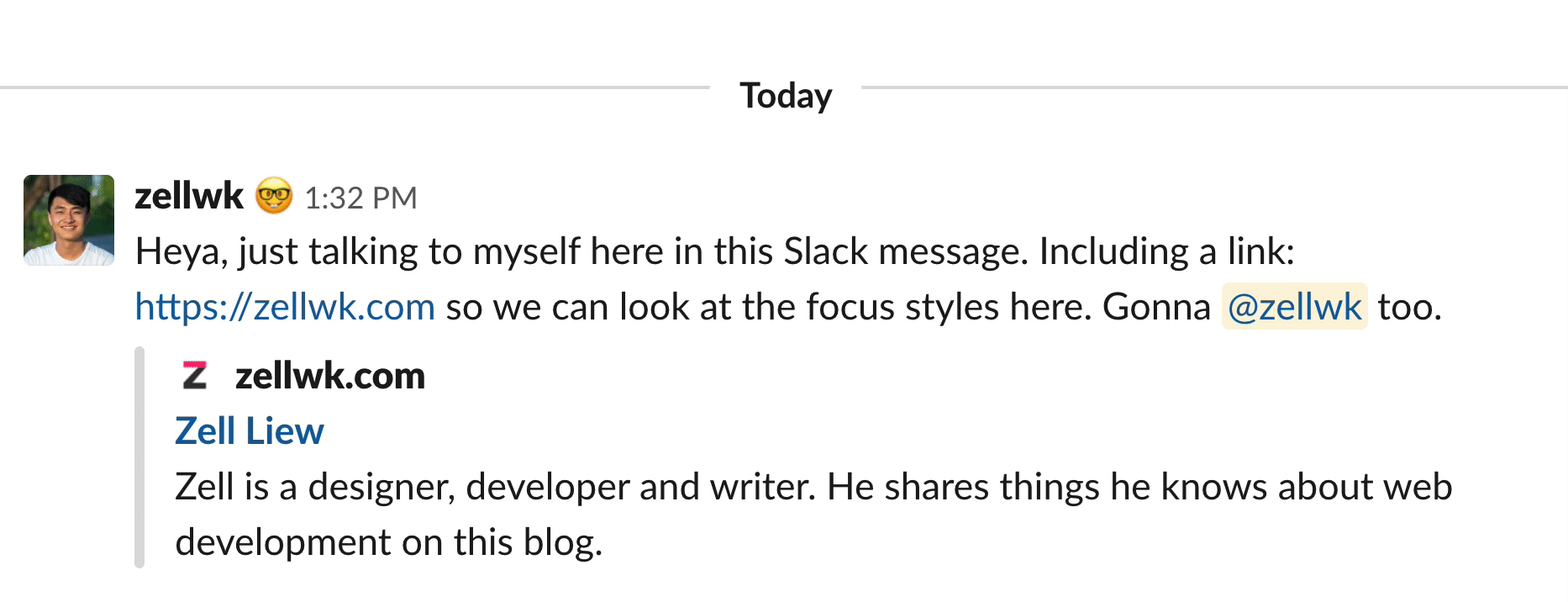Image resolution: width=1568 pixels, height=602 pixels.
Task: Select the zellwk.com site name text
Action: click(x=328, y=377)
